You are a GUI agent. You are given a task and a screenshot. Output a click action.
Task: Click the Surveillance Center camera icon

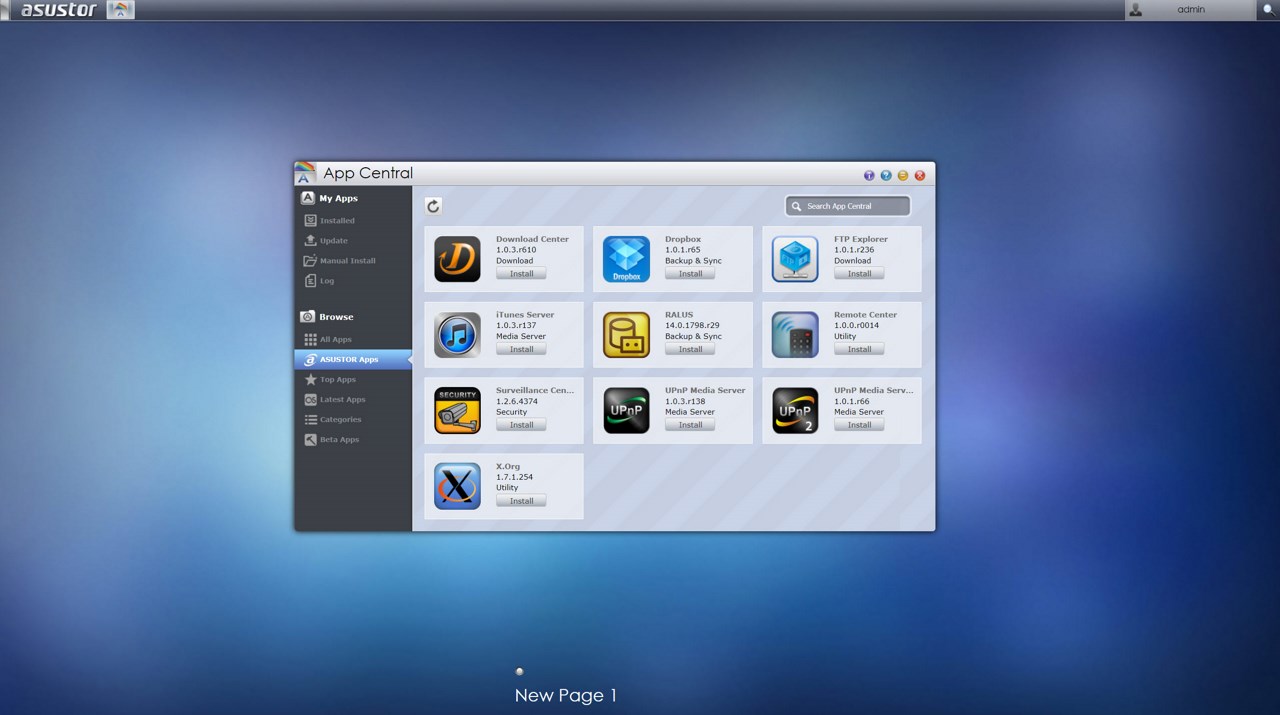(x=457, y=411)
